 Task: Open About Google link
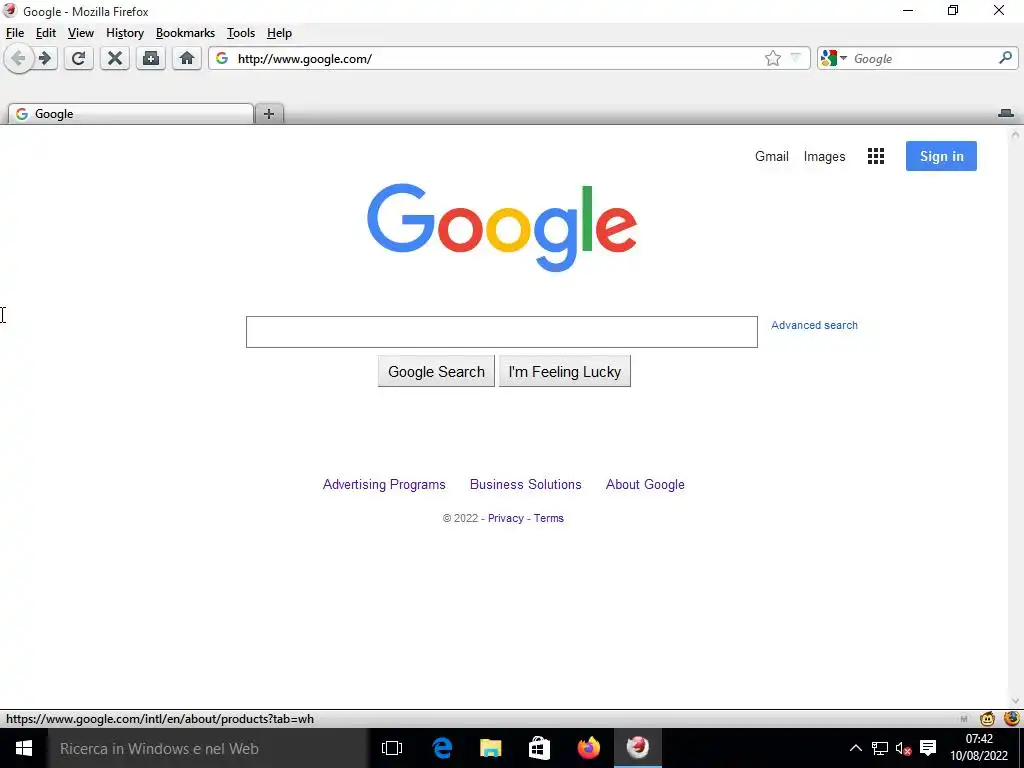click(645, 485)
